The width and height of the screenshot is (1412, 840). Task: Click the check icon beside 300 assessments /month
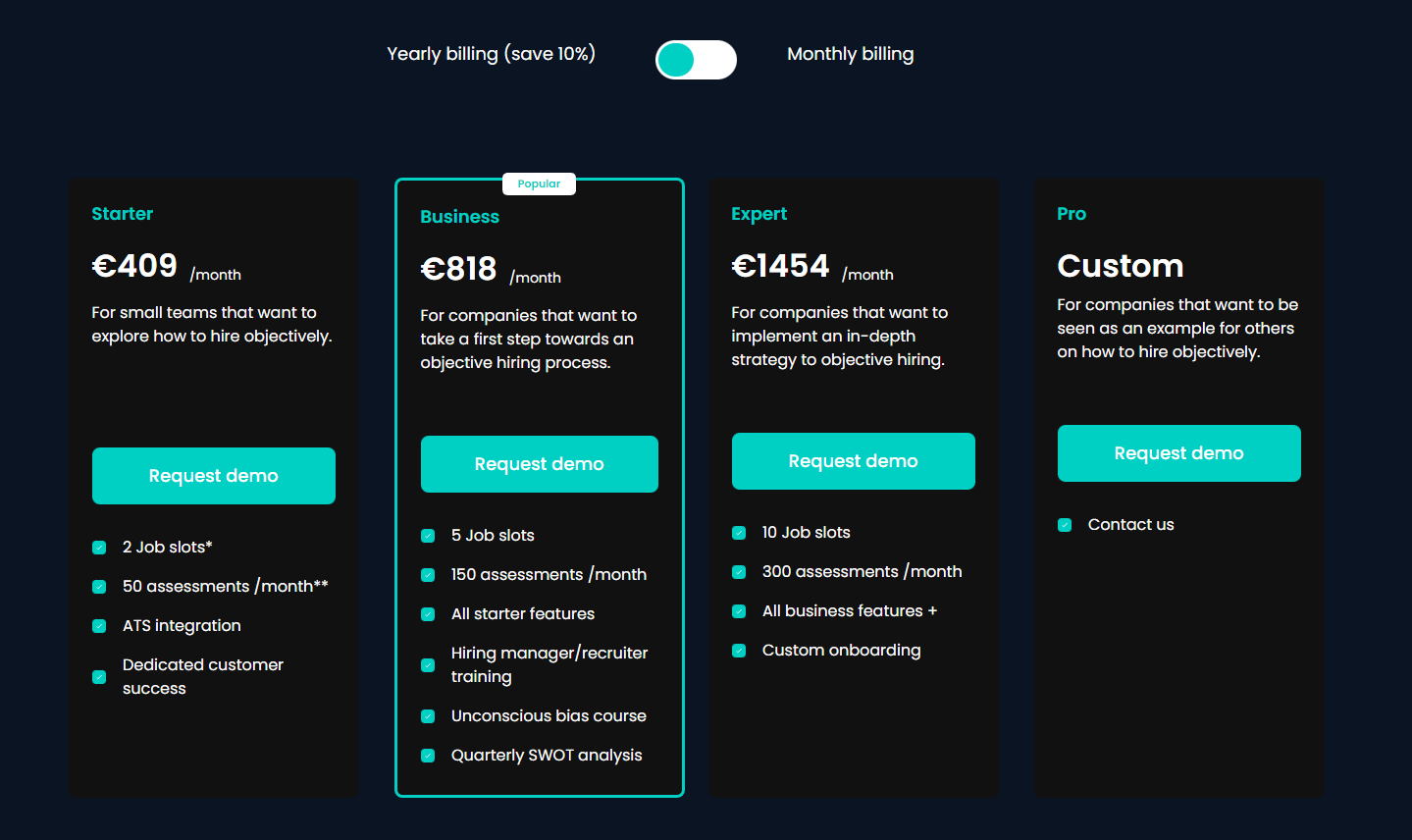(739, 572)
